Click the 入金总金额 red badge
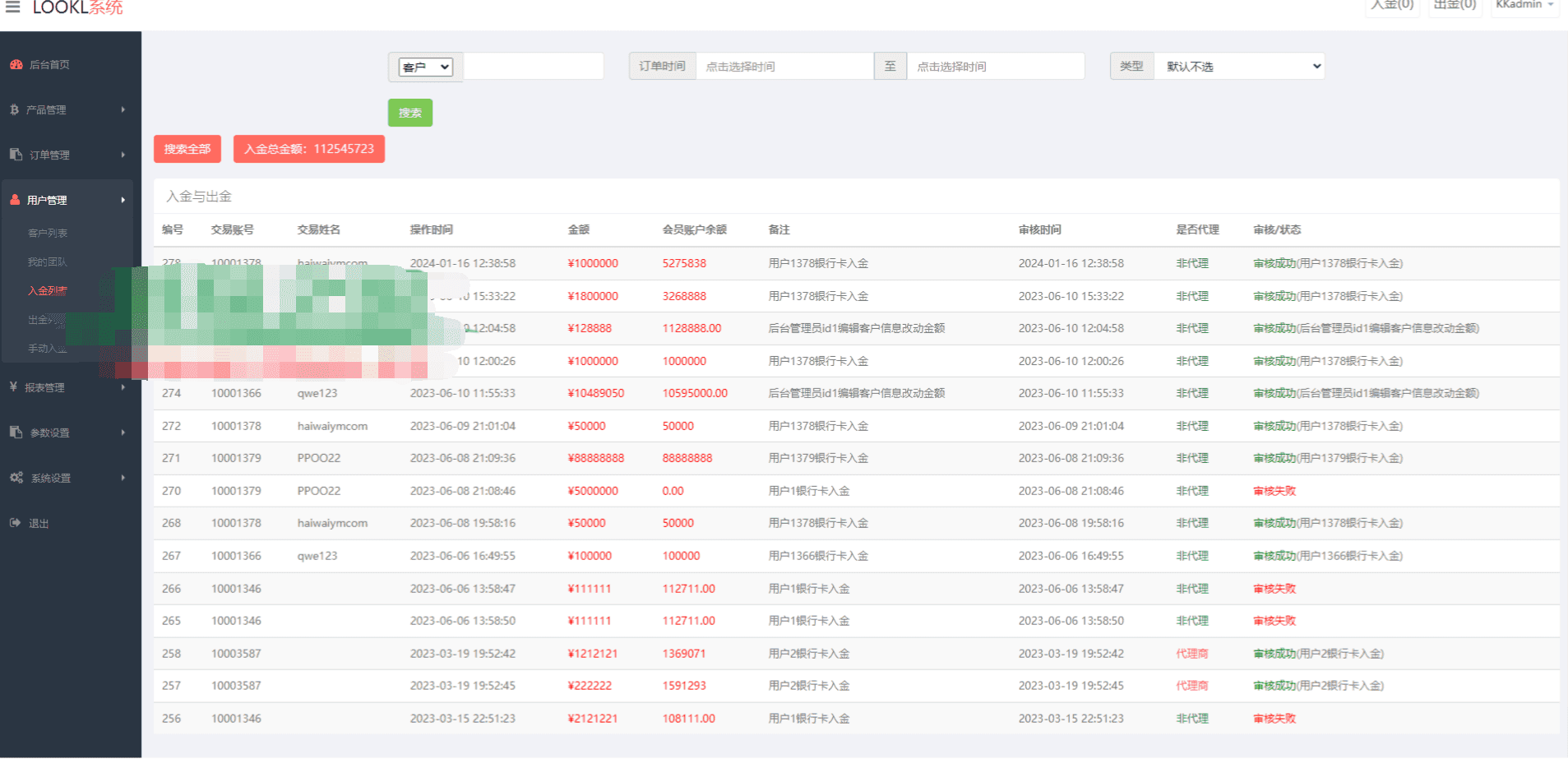The height and width of the screenshot is (759, 1568). pyautogui.click(x=309, y=149)
